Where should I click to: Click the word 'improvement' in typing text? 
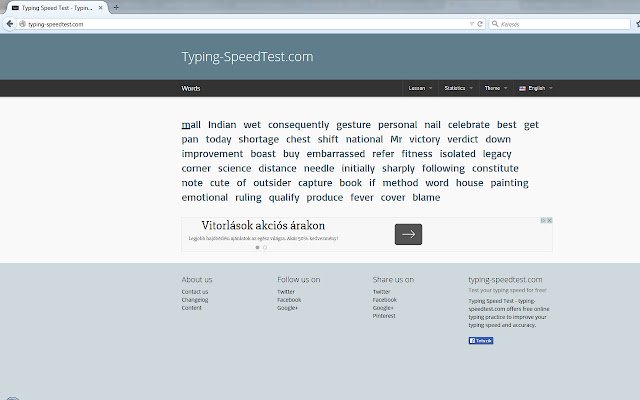[212, 154]
